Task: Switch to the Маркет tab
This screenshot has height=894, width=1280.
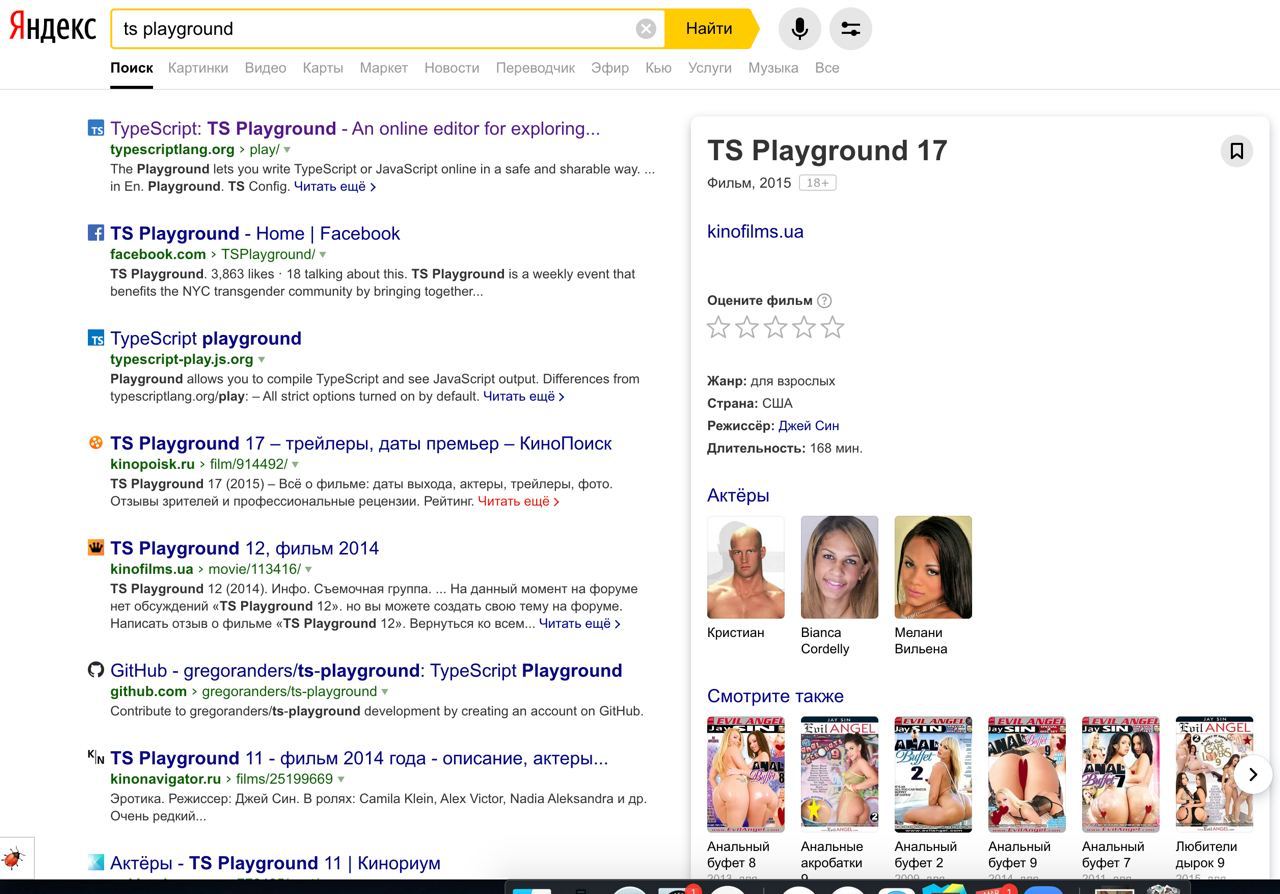Action: coord(384,68)
